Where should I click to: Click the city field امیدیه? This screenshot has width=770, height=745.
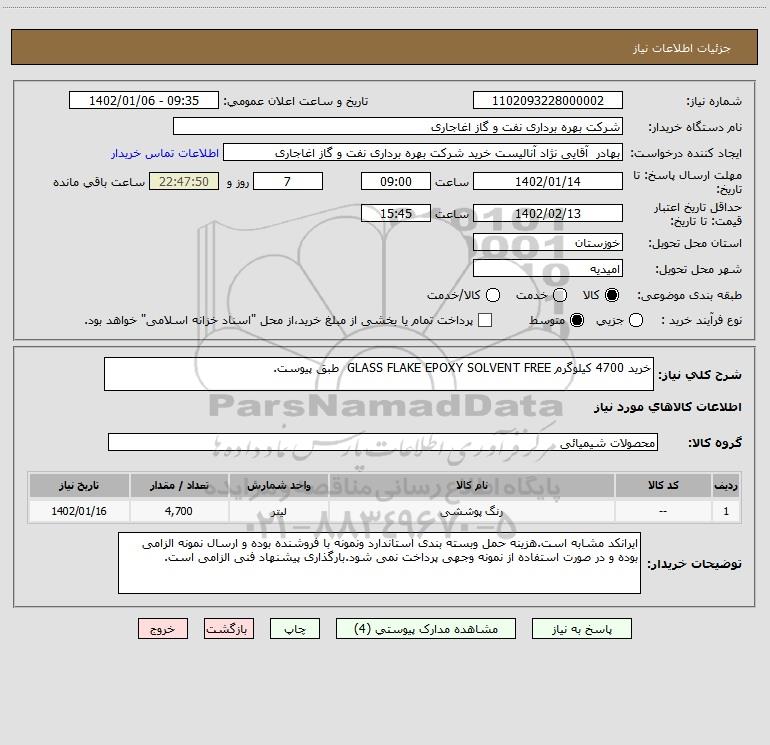pyautogui.click(x=548, y=269)
